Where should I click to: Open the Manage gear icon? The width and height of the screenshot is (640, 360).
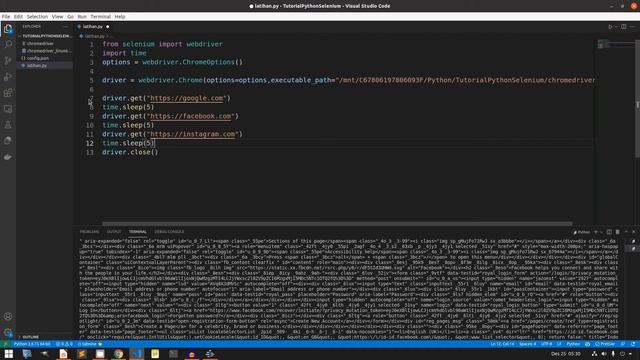click(x=8, y=333)
